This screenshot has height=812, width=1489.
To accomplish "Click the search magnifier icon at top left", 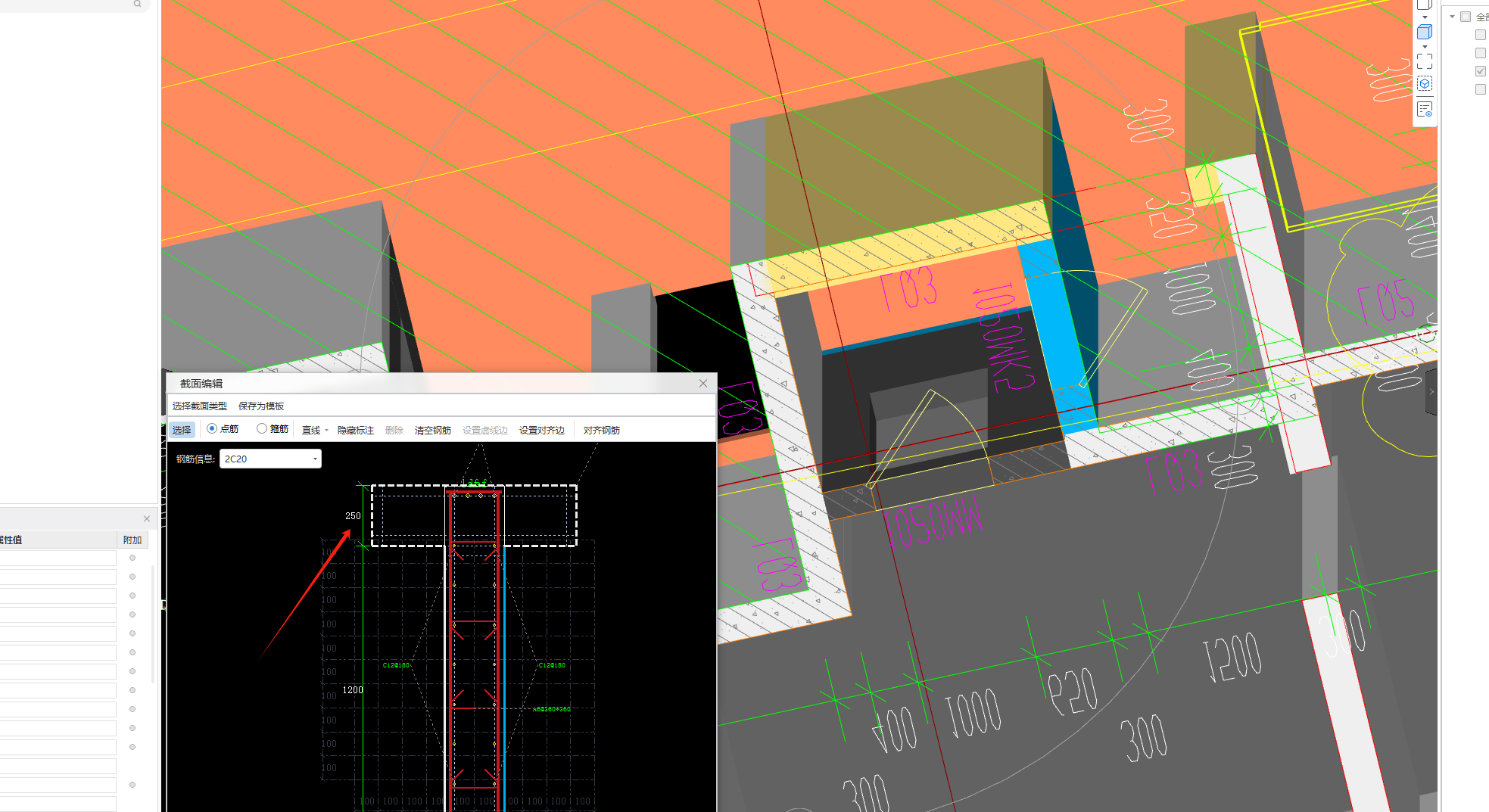I will (x=137, y=4).
